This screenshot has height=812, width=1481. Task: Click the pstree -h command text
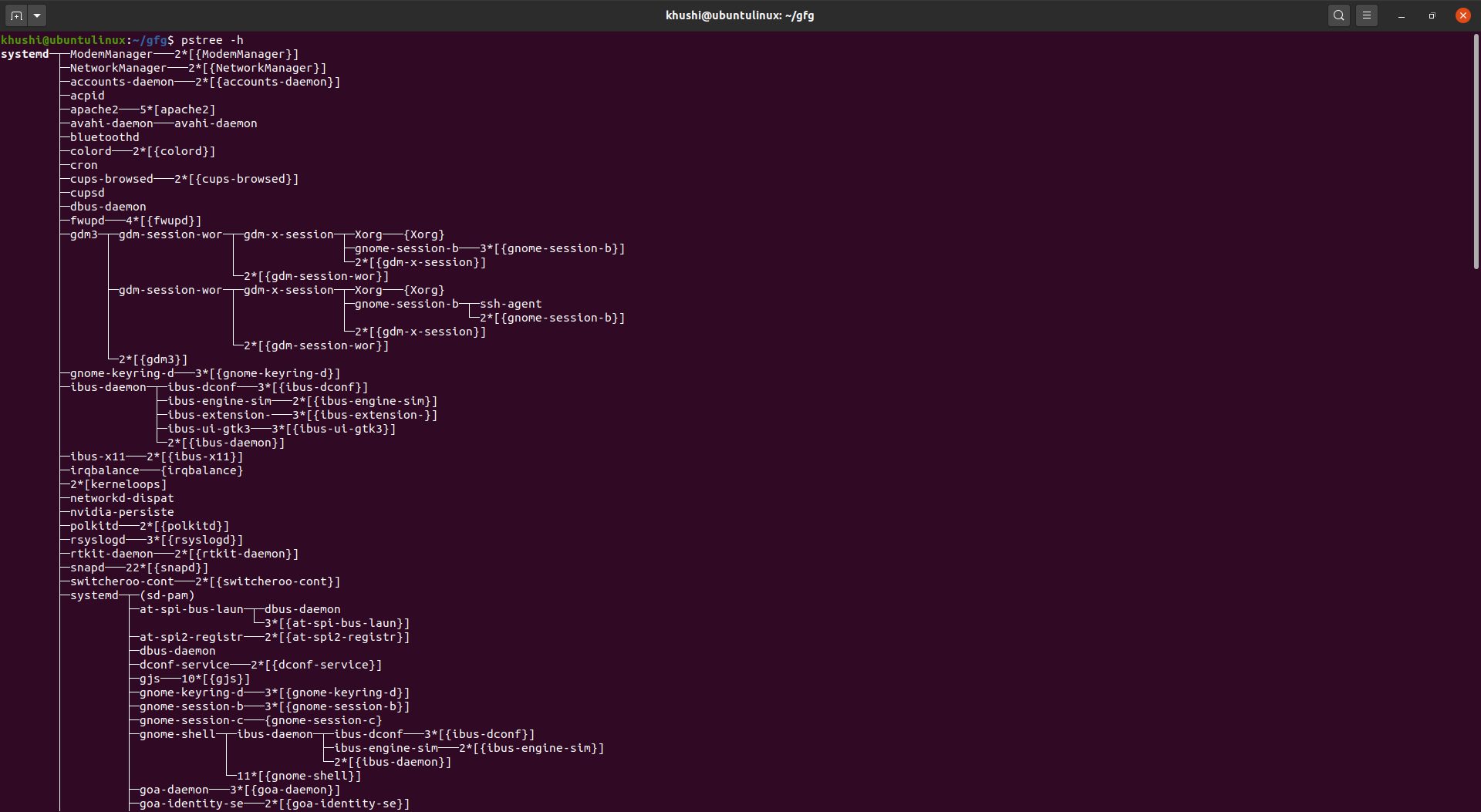212,40
